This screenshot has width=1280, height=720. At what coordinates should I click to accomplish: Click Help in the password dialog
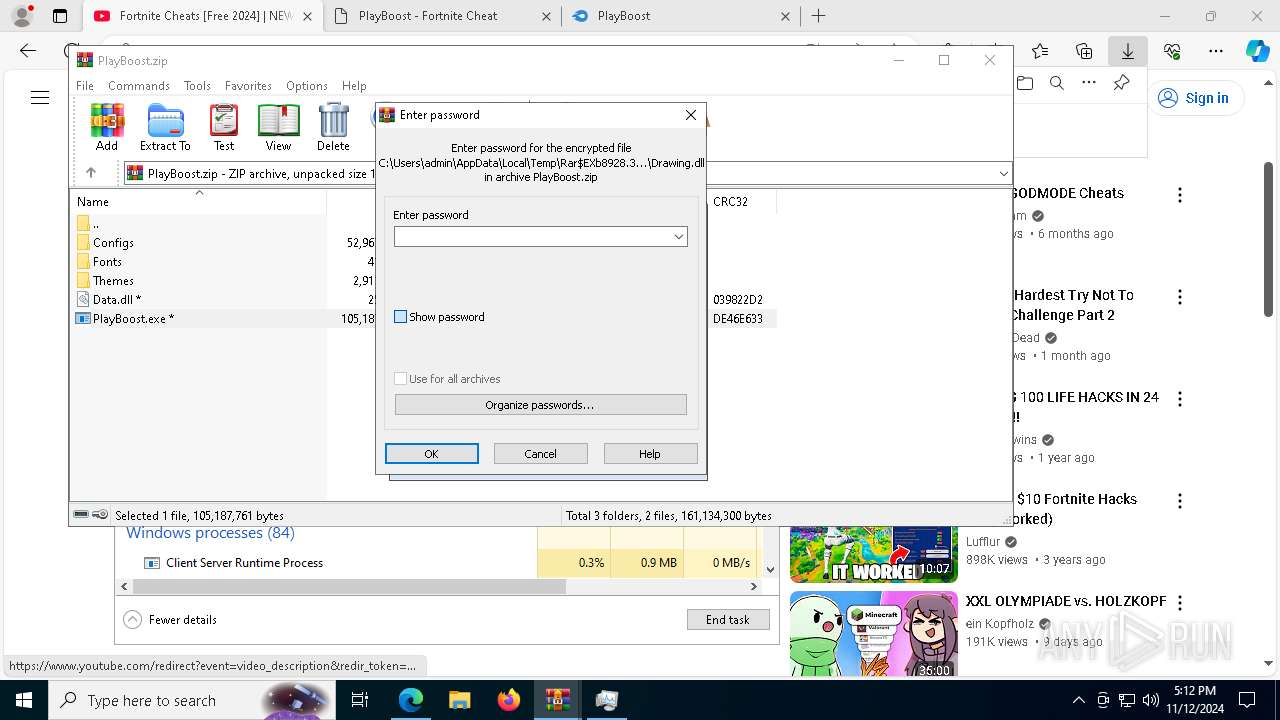pos(650,454)
